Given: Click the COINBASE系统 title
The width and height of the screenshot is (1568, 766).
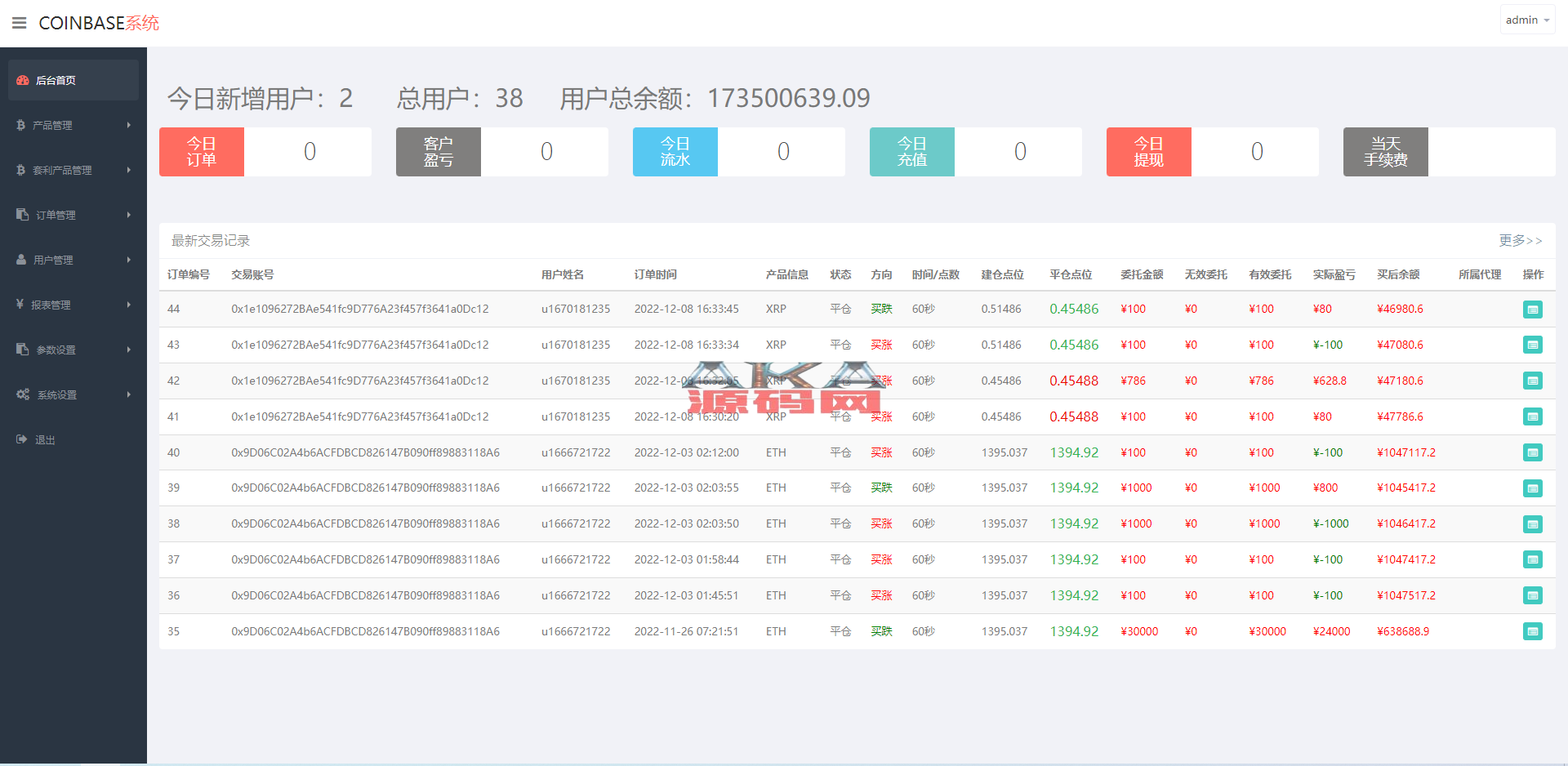Looking at the screenshot, I should pos(99,23).
